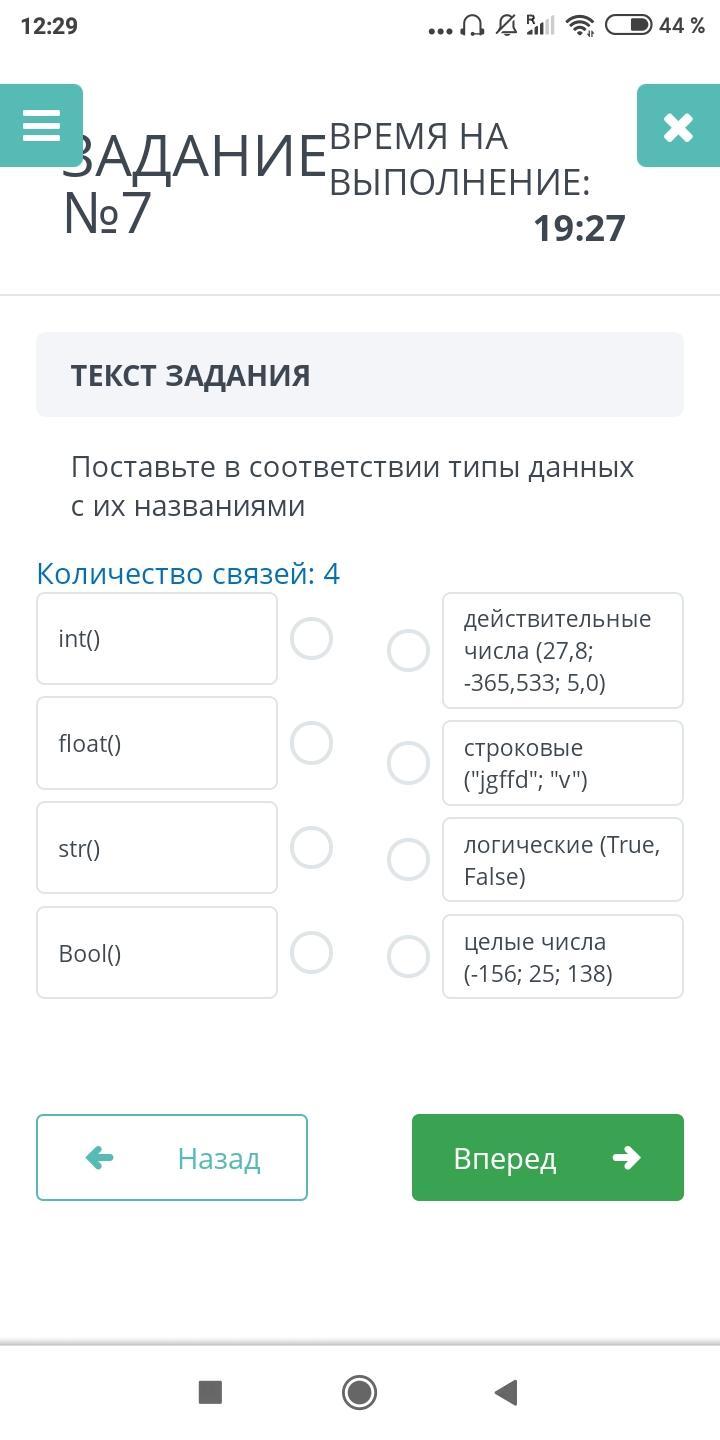Tap the headphones icon in status bar
The width and height of the screenshot is (720, 1440).
click(472, 25)
